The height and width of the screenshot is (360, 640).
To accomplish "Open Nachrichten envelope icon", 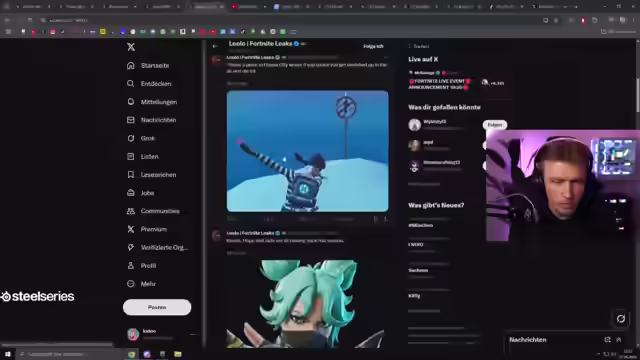I will pos(131,120).
